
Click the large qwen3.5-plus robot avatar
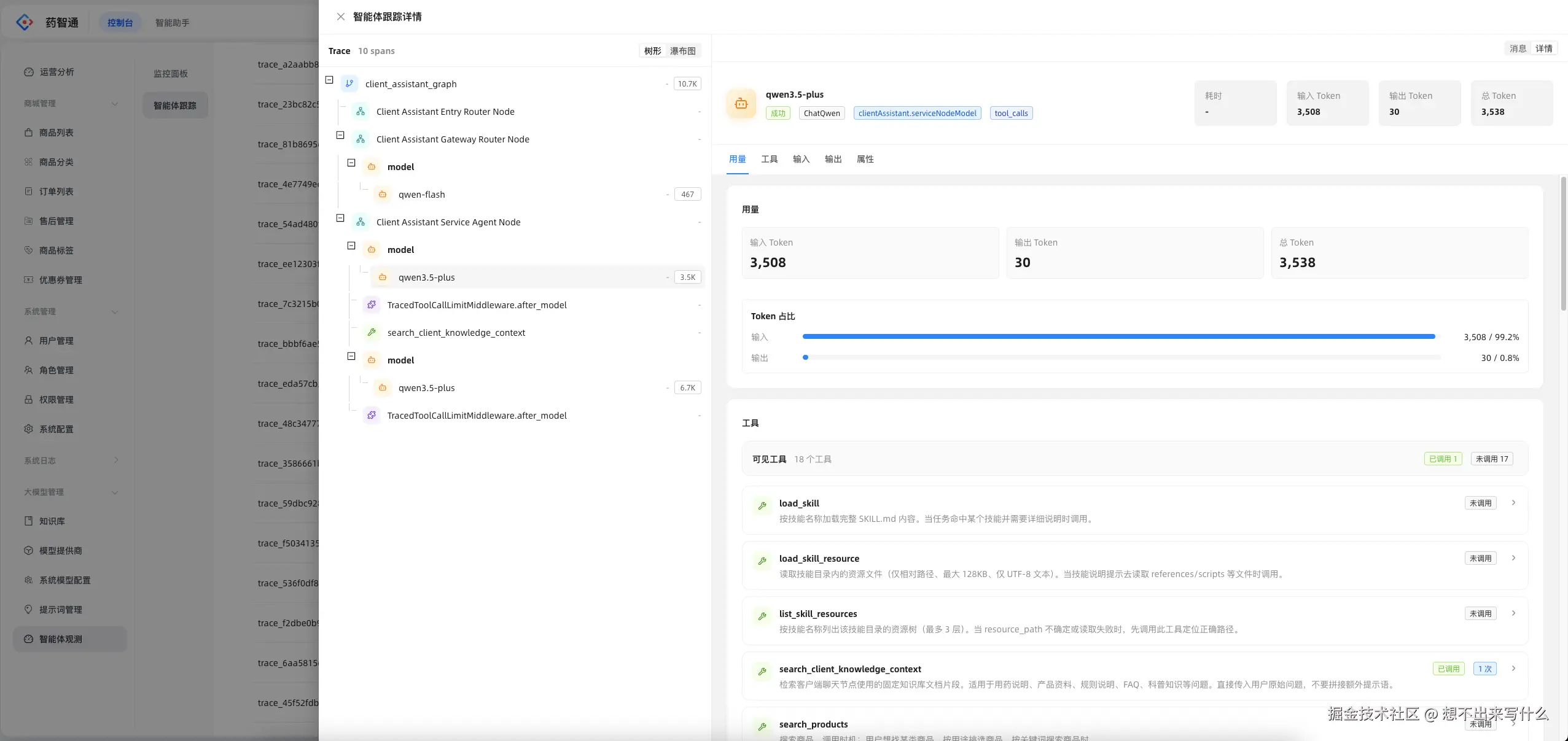coord(741,104)
